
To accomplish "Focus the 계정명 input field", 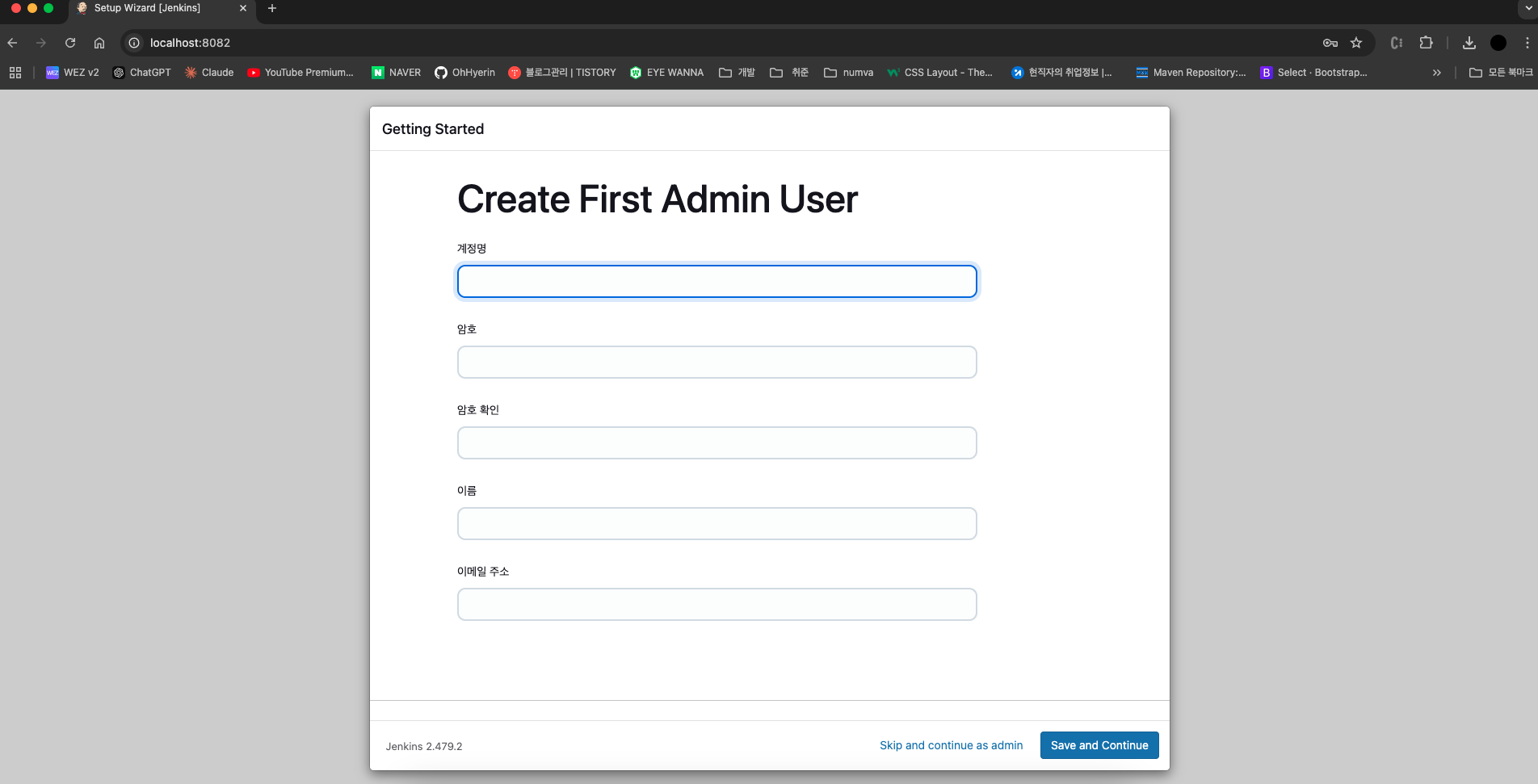I will pyautogui.click(x=717, y=282).
